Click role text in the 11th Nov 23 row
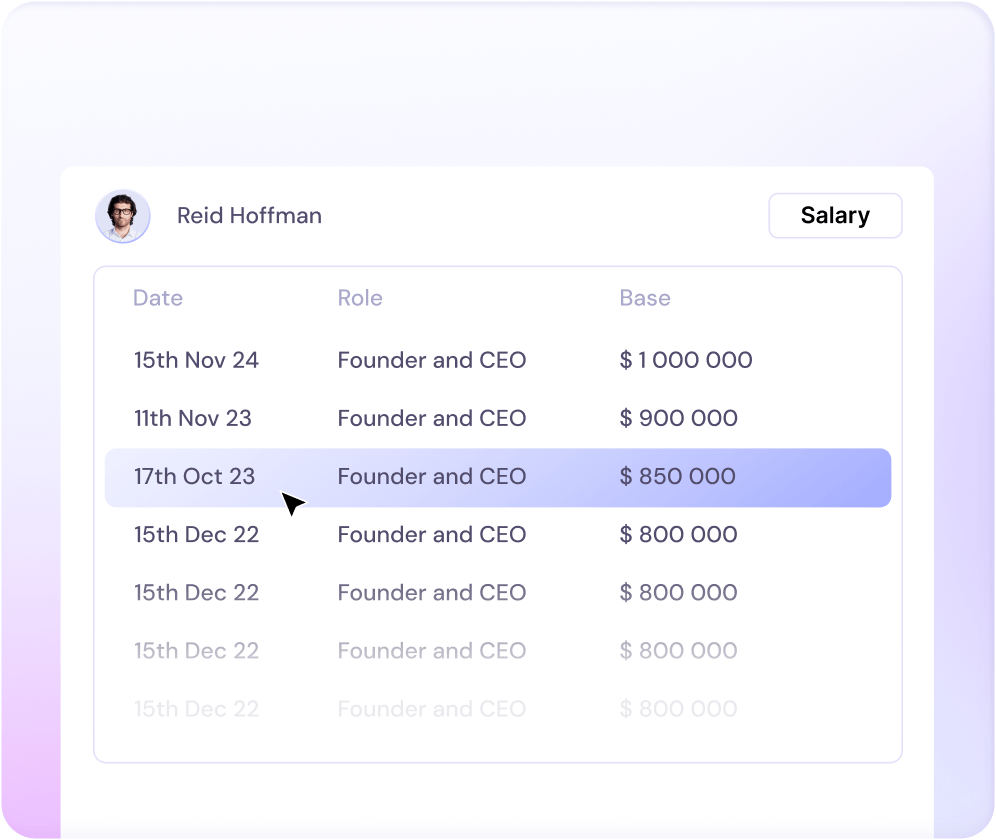Viewport: 996px width, 840px height. [432, 418]
